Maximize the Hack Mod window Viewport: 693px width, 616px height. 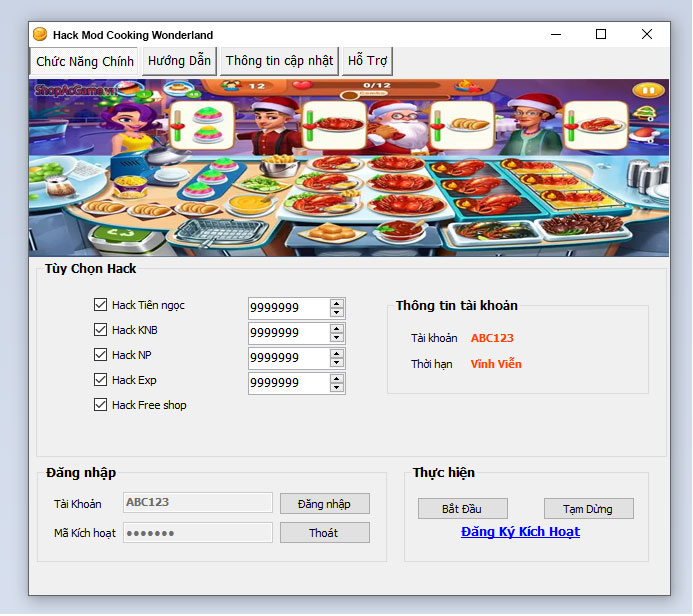[x=601, y=34]
